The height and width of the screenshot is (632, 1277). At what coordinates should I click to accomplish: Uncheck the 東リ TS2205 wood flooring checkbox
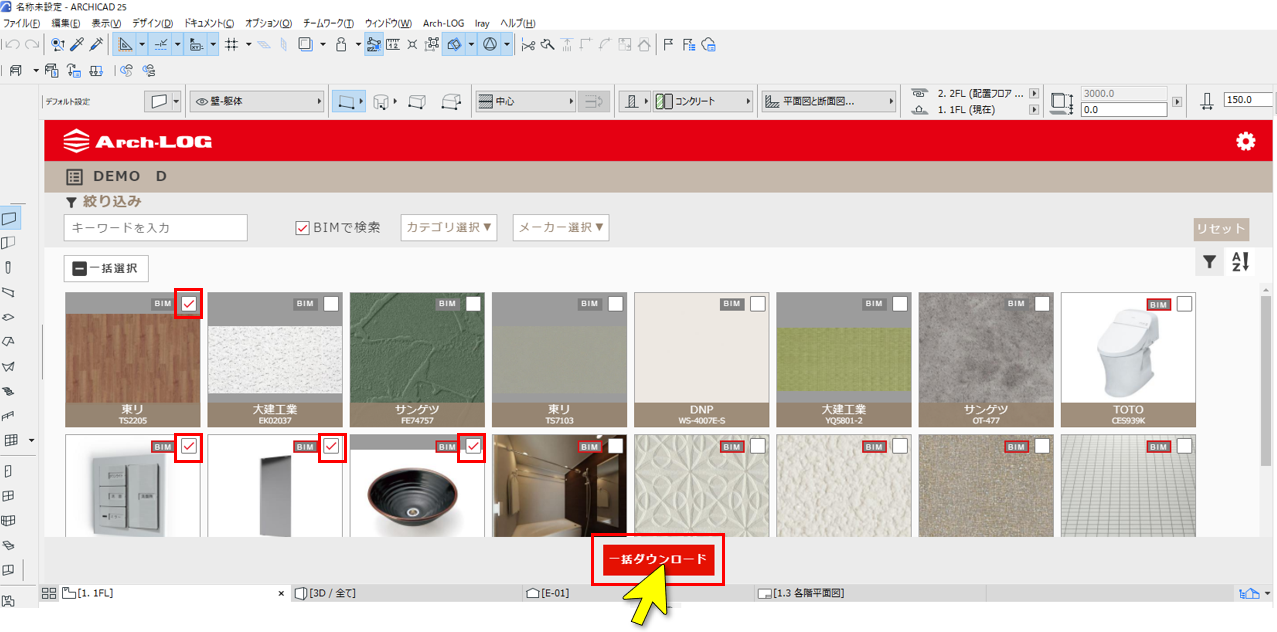coord(189,304)
